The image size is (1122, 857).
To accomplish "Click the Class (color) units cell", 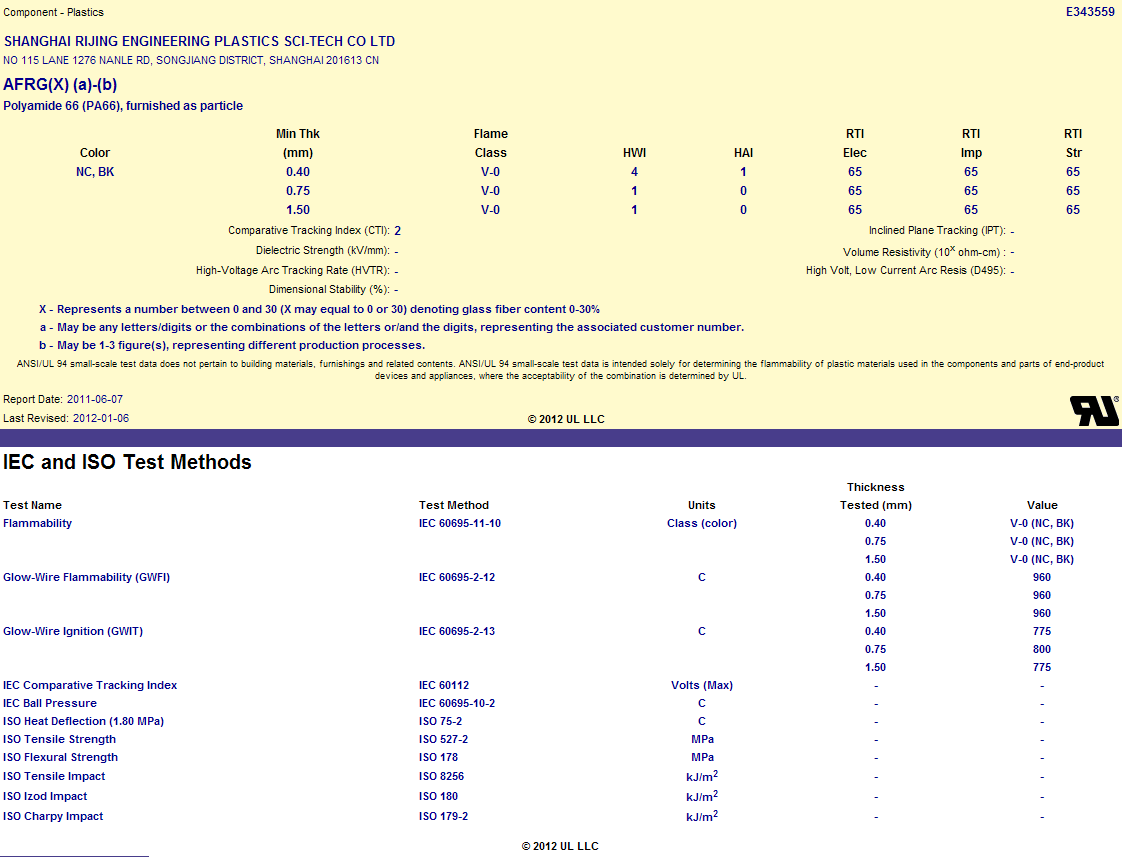I will click(x=702, y=523).
